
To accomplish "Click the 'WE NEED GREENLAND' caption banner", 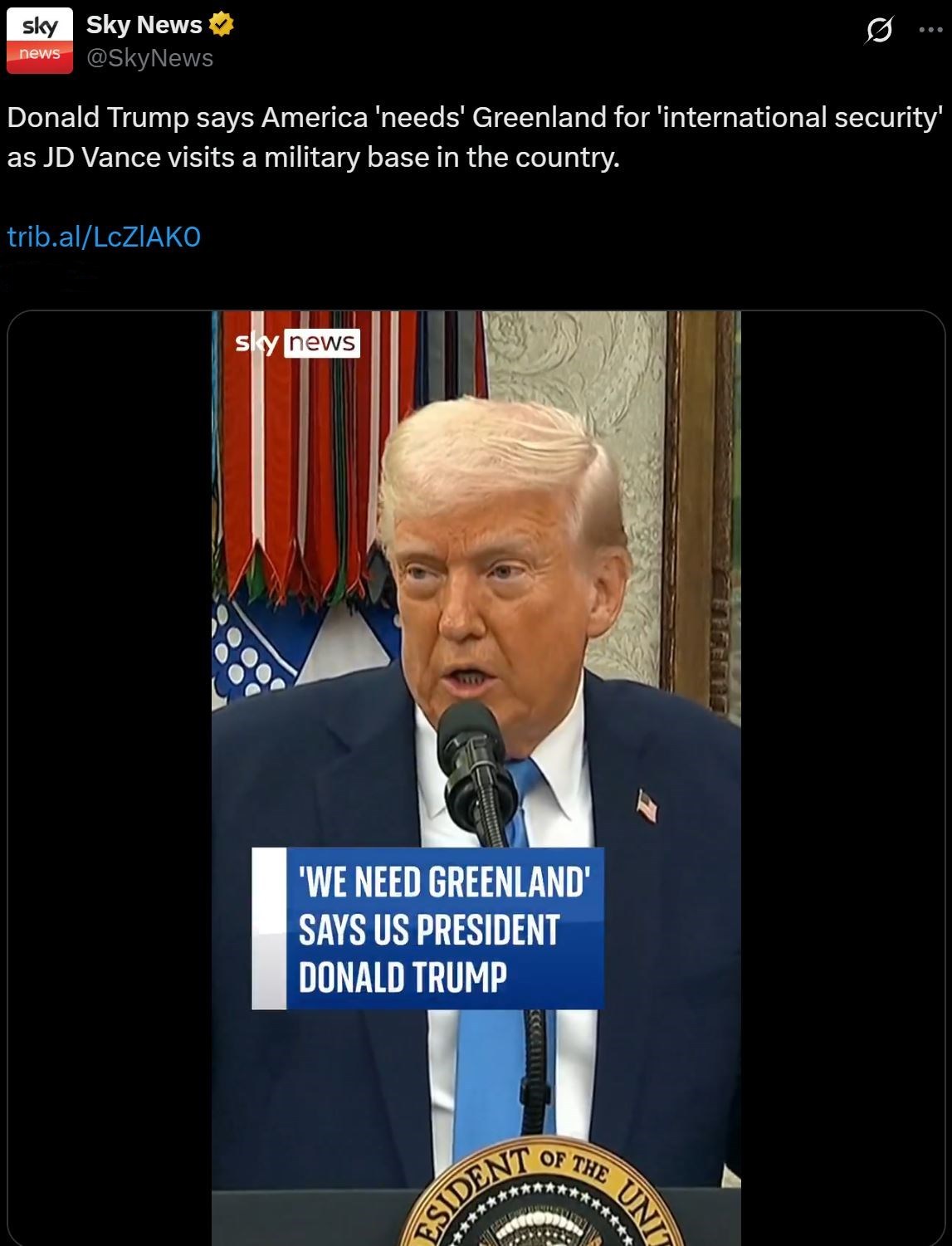I will [x=427, y=928].
